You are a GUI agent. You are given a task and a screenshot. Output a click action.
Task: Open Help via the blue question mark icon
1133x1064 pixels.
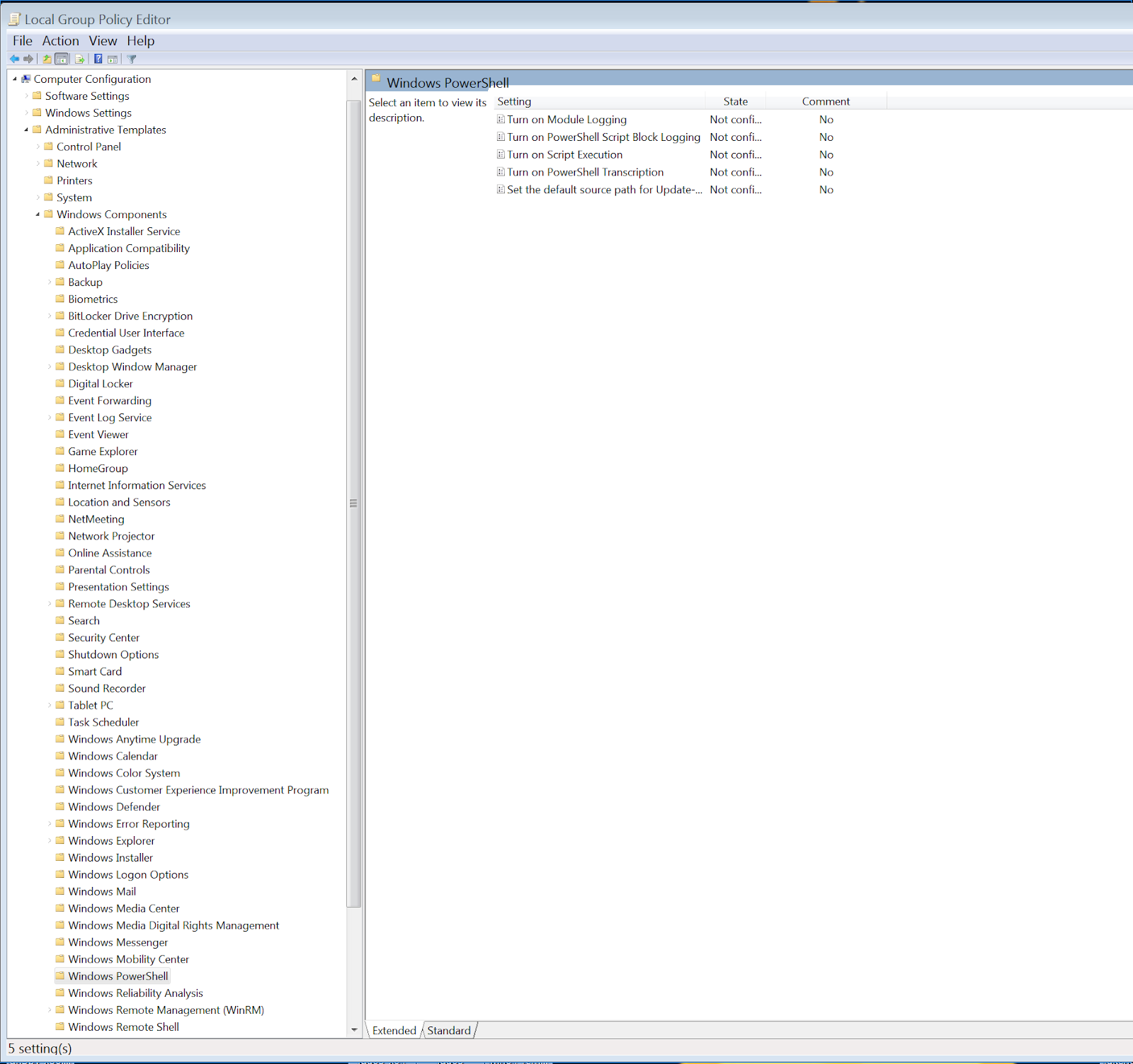click(x=98, y=59)
